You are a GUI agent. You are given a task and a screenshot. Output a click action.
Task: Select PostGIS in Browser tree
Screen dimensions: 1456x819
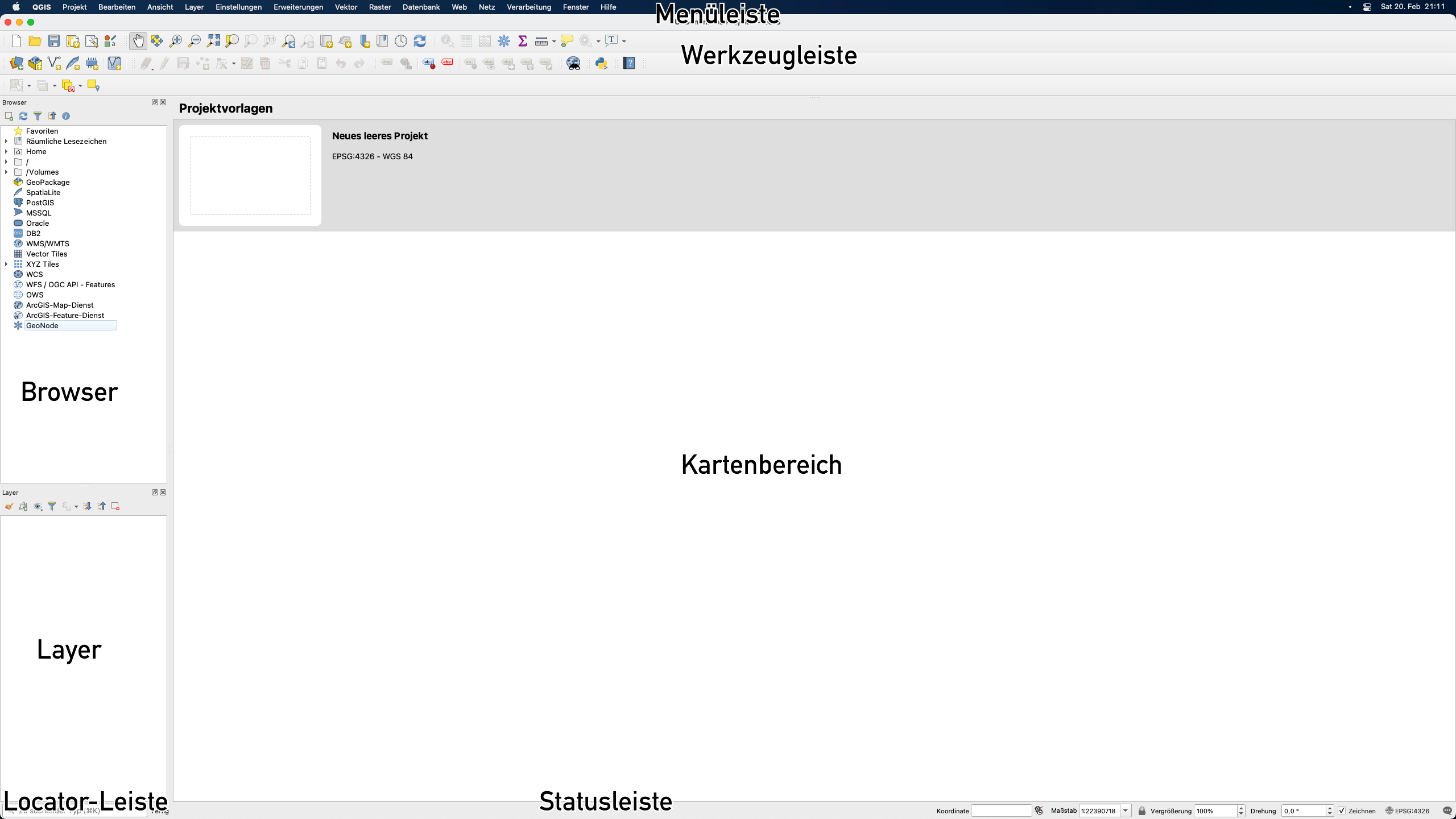40,202
